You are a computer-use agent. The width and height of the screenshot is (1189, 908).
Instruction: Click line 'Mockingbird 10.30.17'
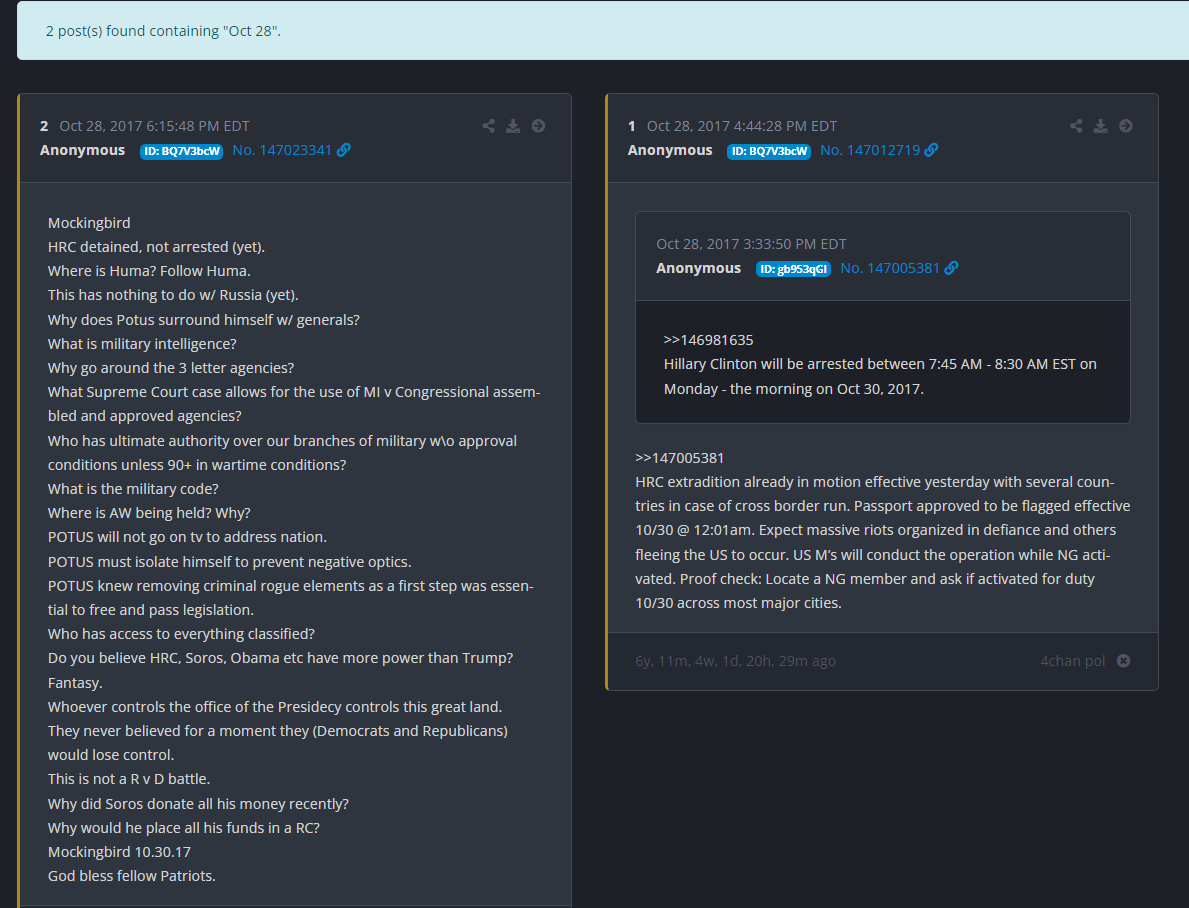(119, 852)
